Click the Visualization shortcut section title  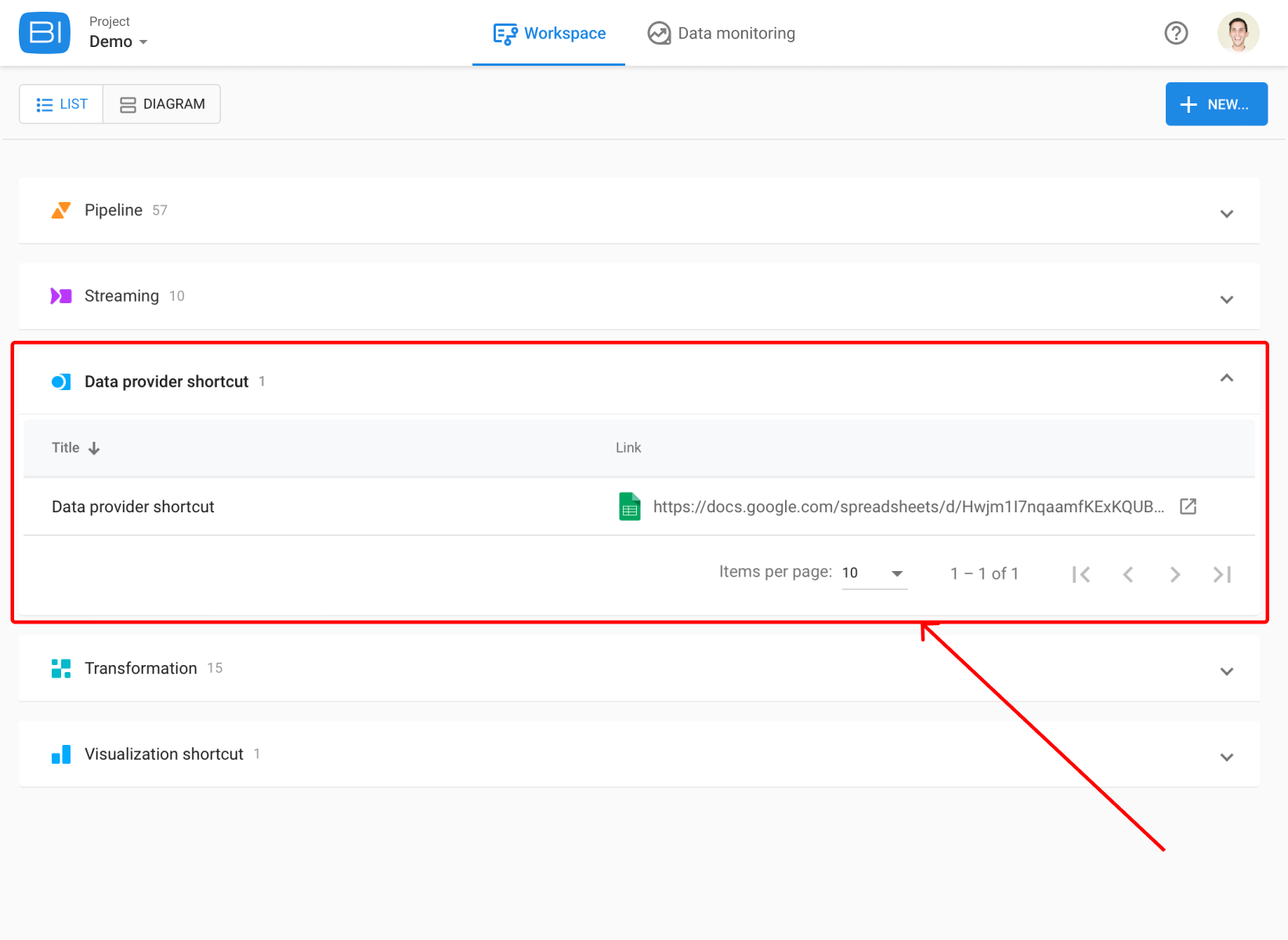pos(164,754)
